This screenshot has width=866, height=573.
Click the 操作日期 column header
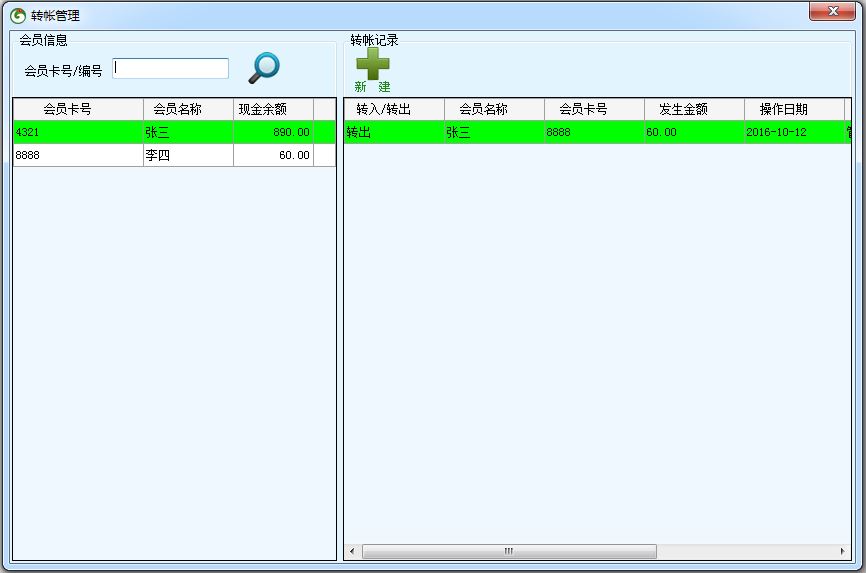(794, 109)
